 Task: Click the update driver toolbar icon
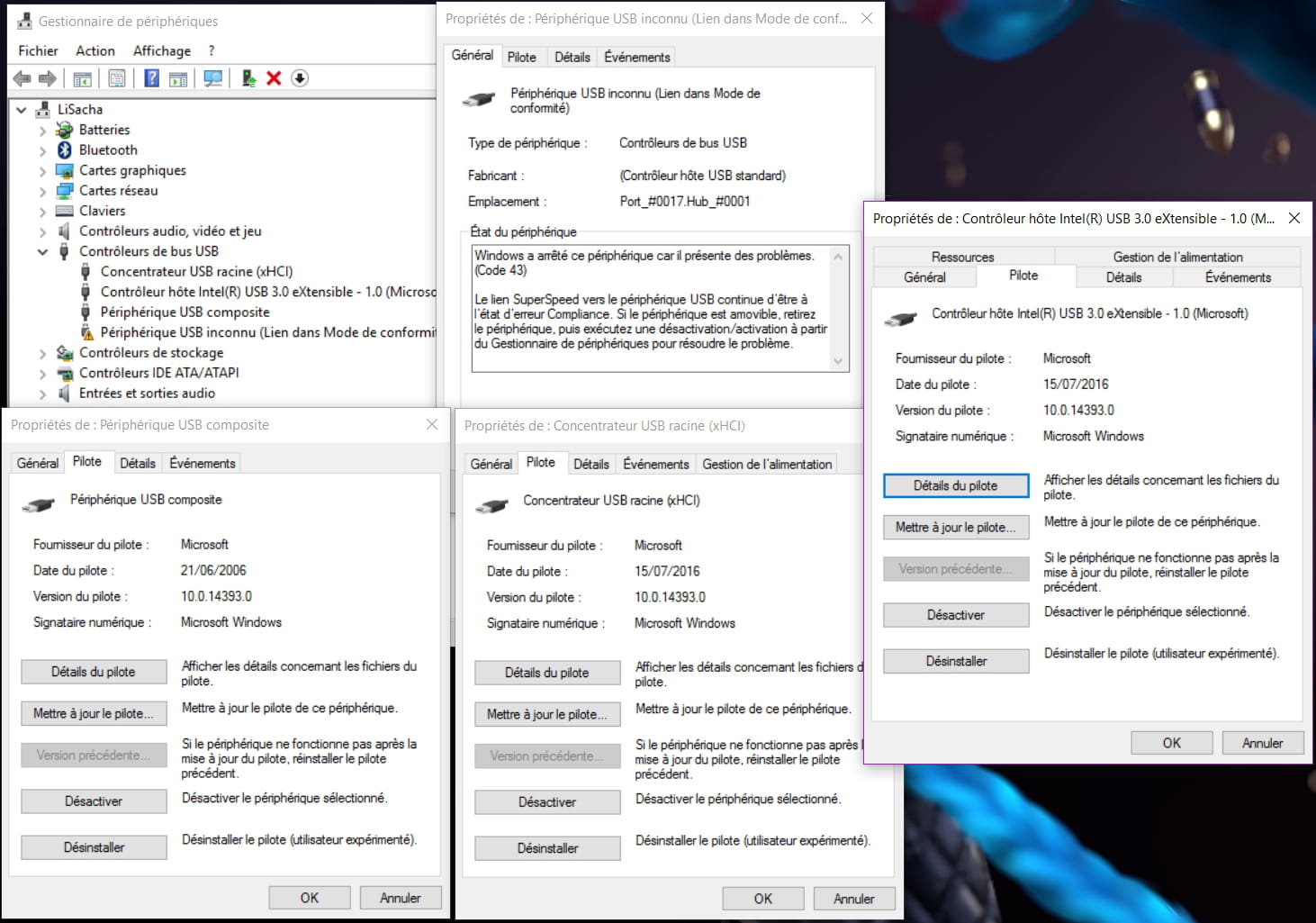coord(248,79)
